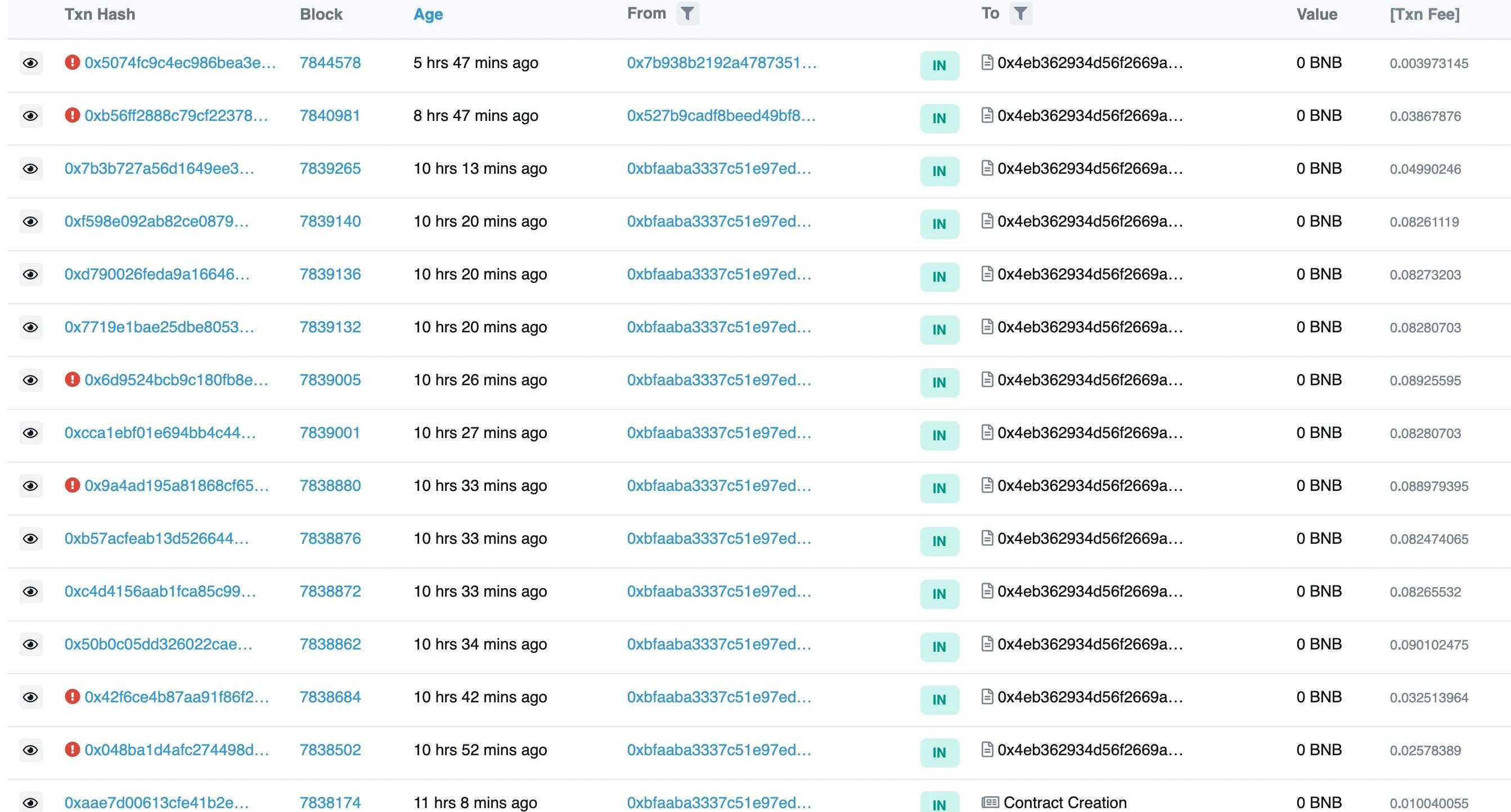Toggle the Age column header format
The image size is (1511, 812).
pos(428,15)
